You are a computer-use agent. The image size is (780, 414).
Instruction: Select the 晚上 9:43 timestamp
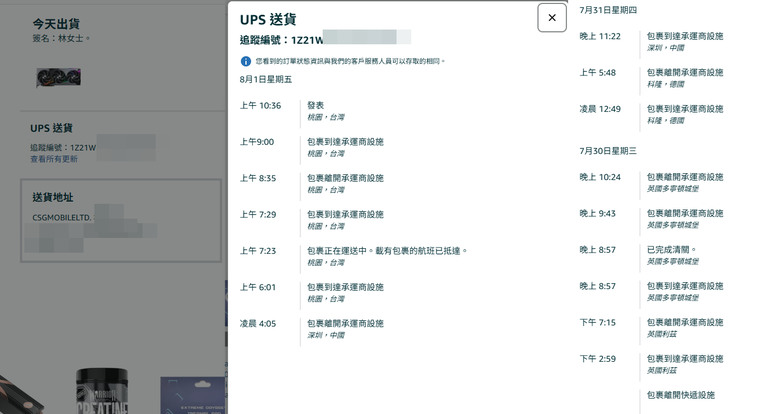[597, 213]
